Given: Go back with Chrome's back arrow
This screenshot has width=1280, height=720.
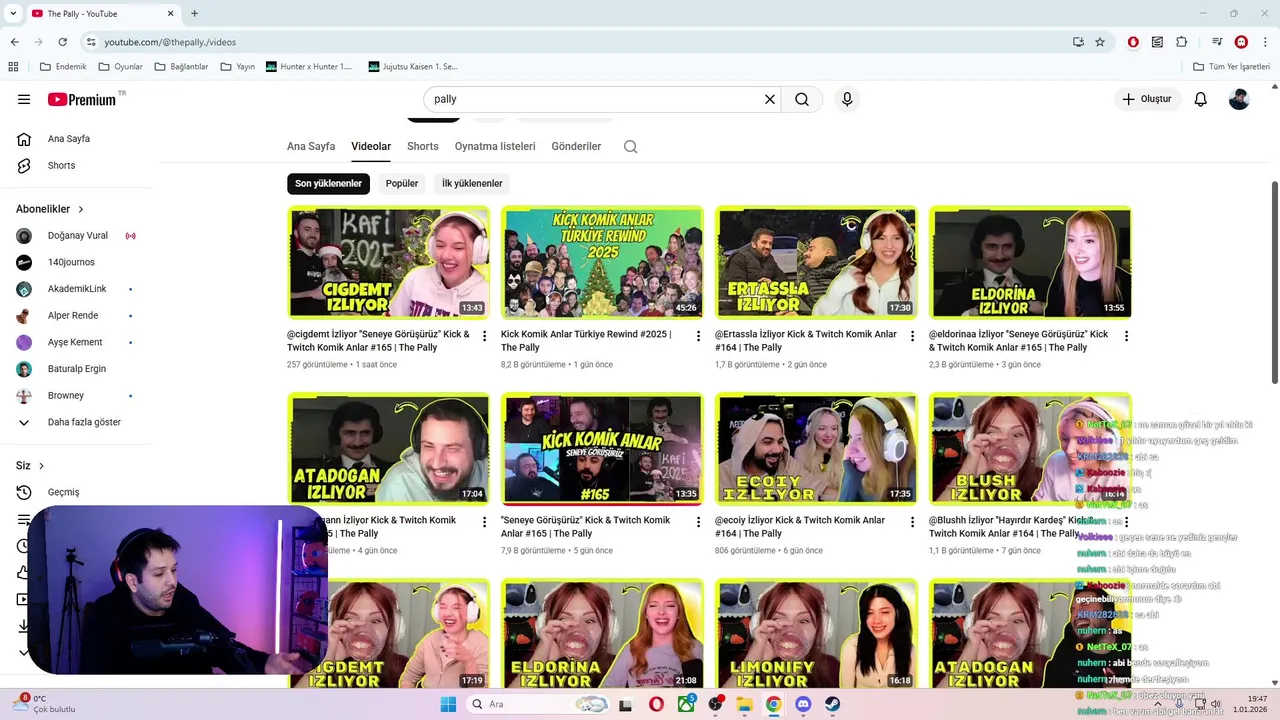Looking at the screenshot, I should pyautogui.click(x=15, y=42).
